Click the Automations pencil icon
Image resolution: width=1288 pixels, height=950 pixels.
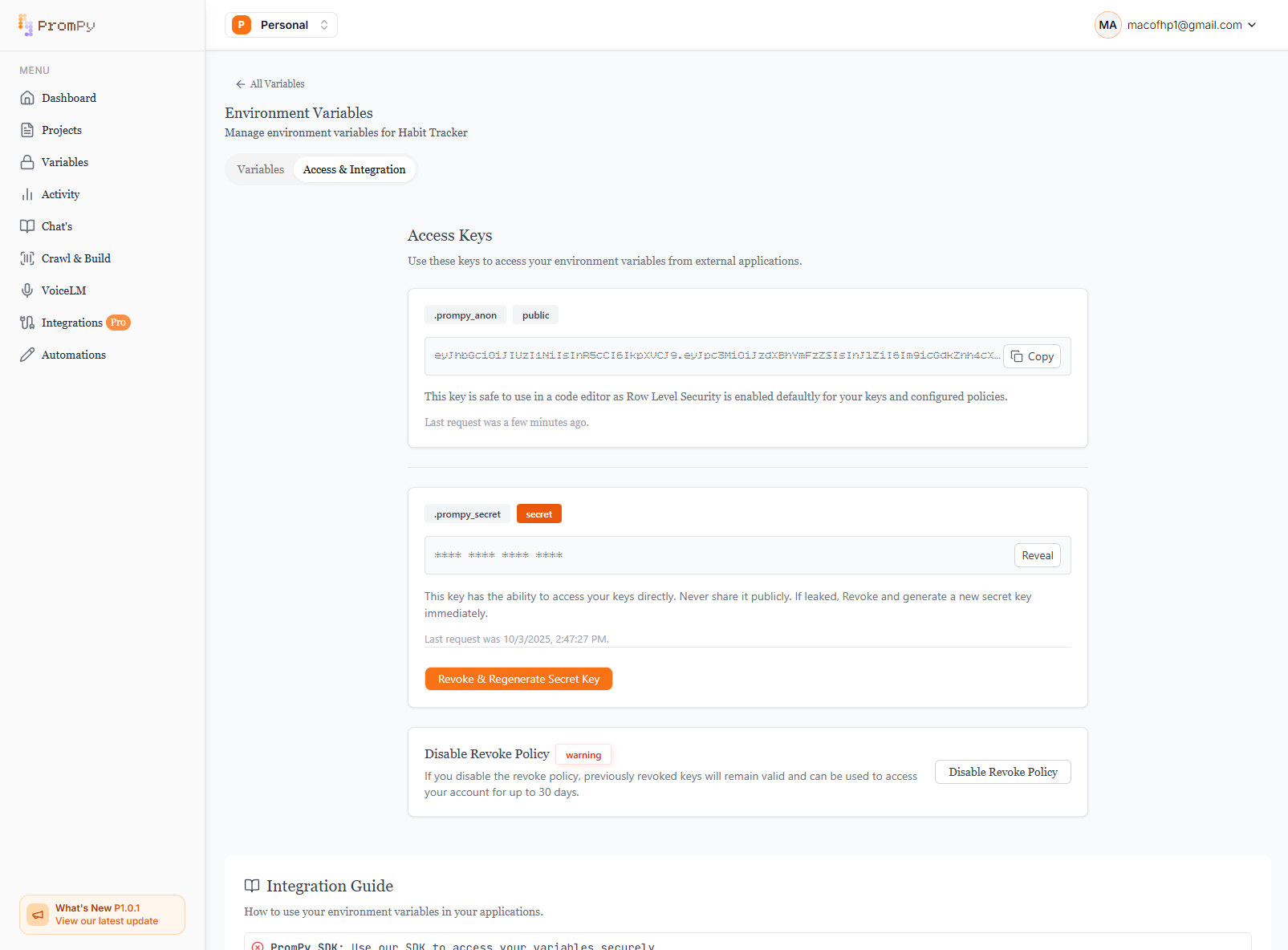(x=27, y=355)
